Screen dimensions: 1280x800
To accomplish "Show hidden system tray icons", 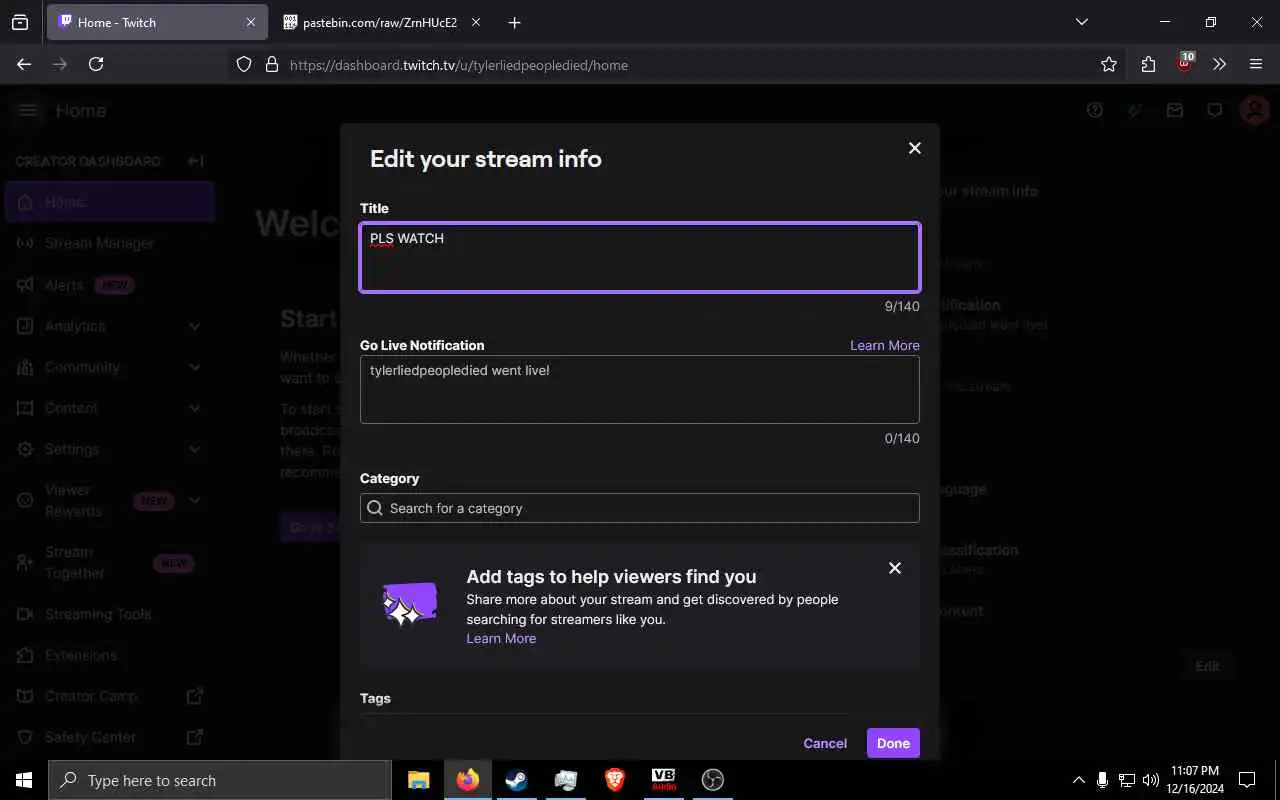I will pyautogui.click(x=1078, y=780).
